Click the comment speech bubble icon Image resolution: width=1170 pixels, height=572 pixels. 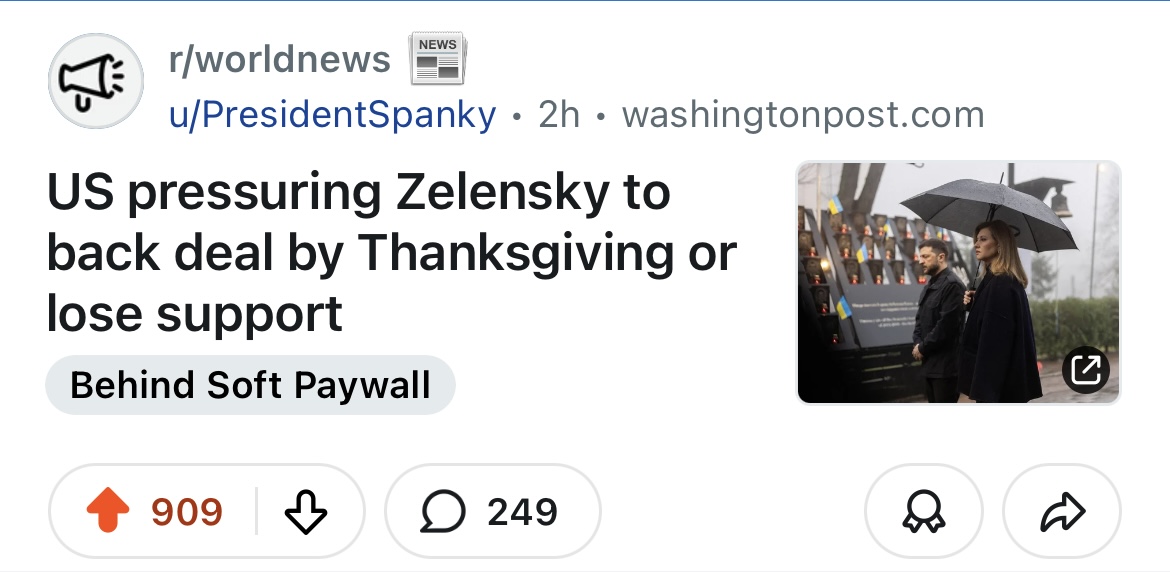[x=442, y=512]
